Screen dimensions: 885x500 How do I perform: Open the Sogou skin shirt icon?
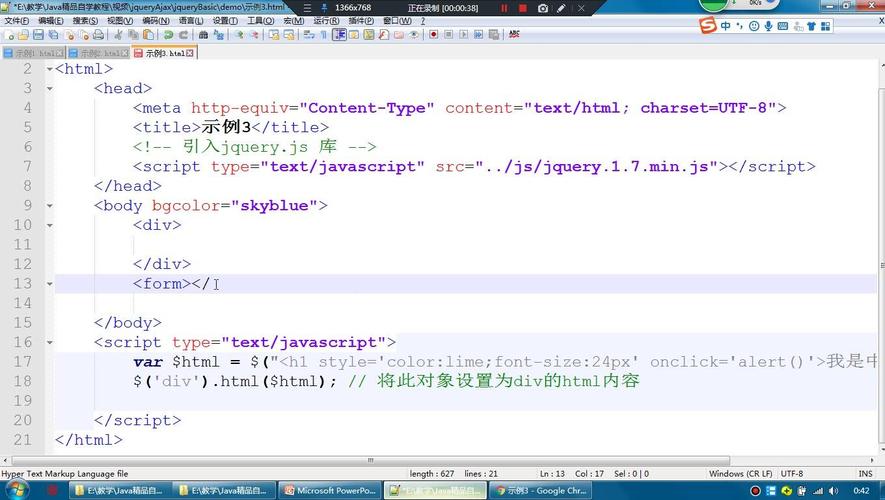tap(812, 26)
